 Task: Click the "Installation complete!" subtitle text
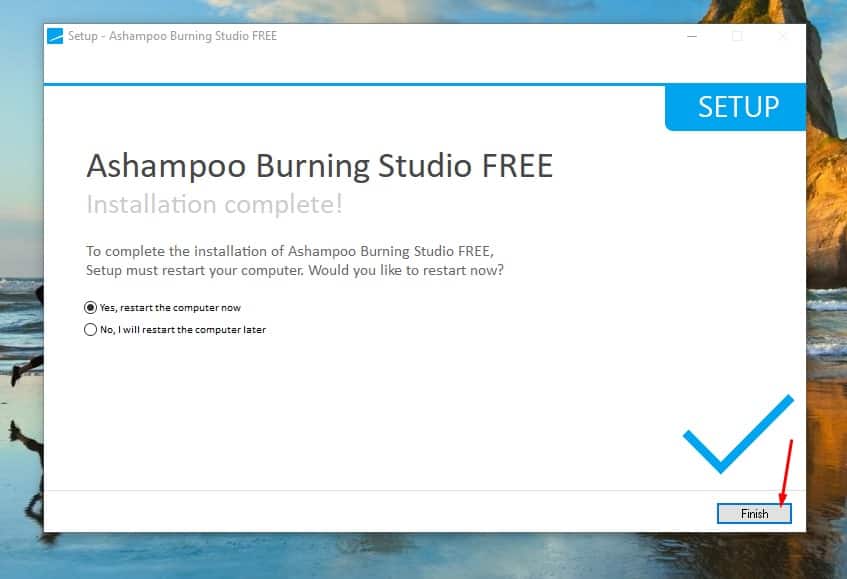click(x=214, y=204)
